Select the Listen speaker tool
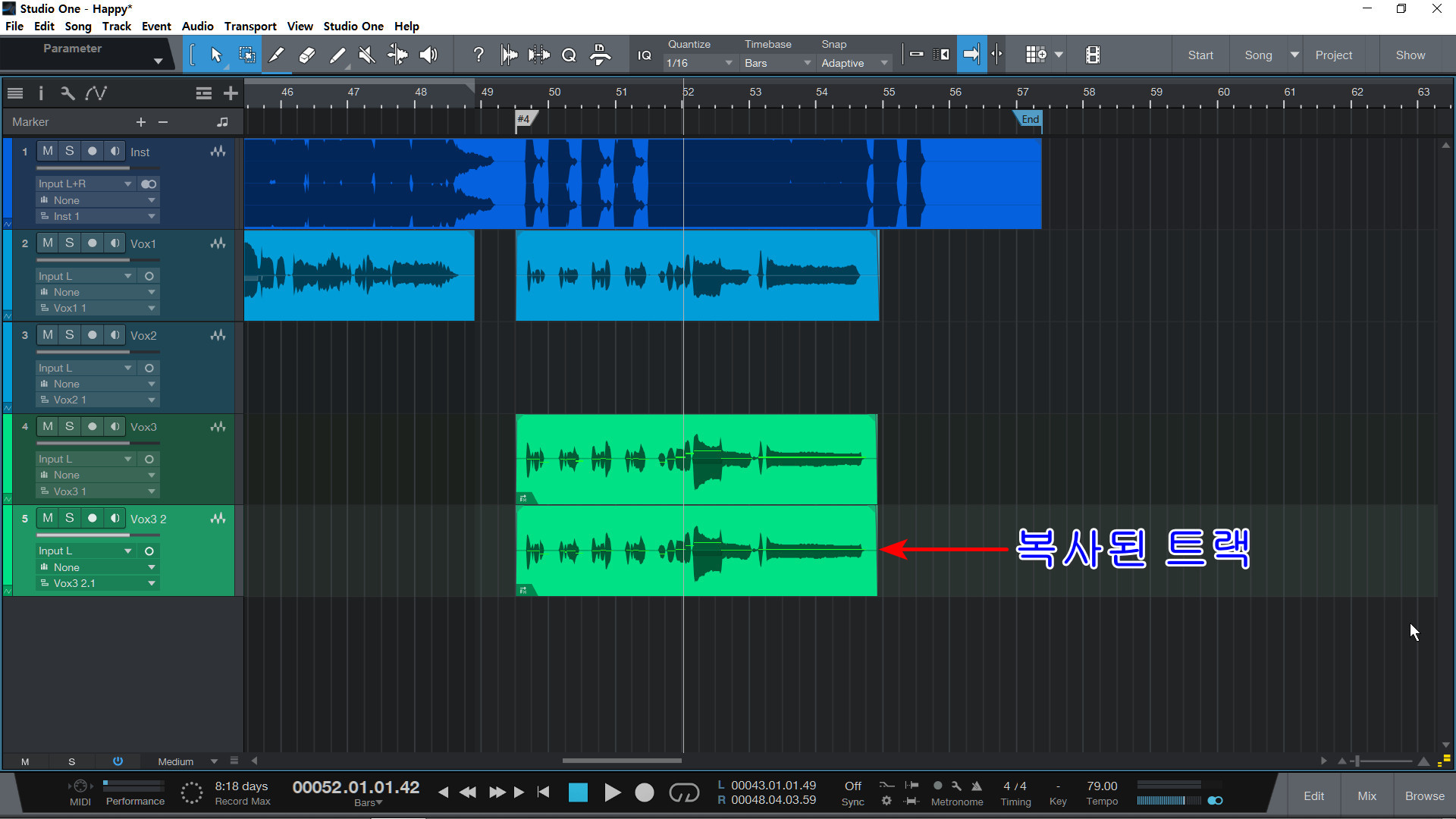 (x=428, y=55)
